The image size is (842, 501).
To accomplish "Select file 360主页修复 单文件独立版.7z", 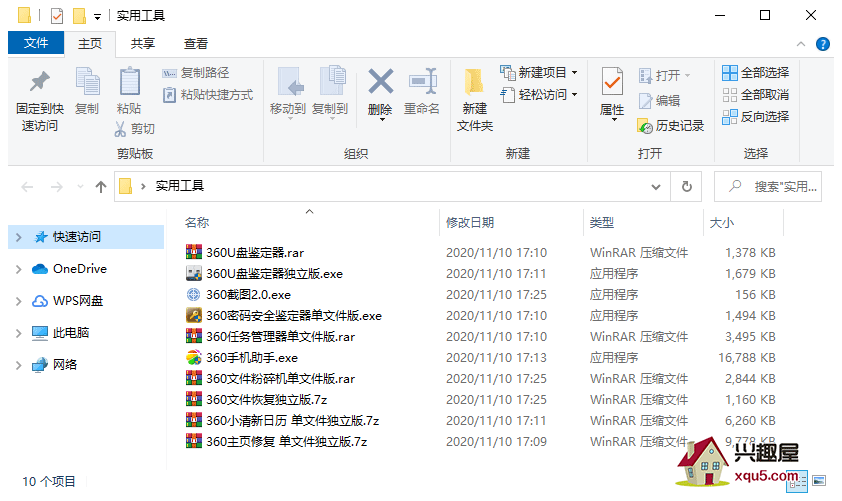I will point(287,441).
